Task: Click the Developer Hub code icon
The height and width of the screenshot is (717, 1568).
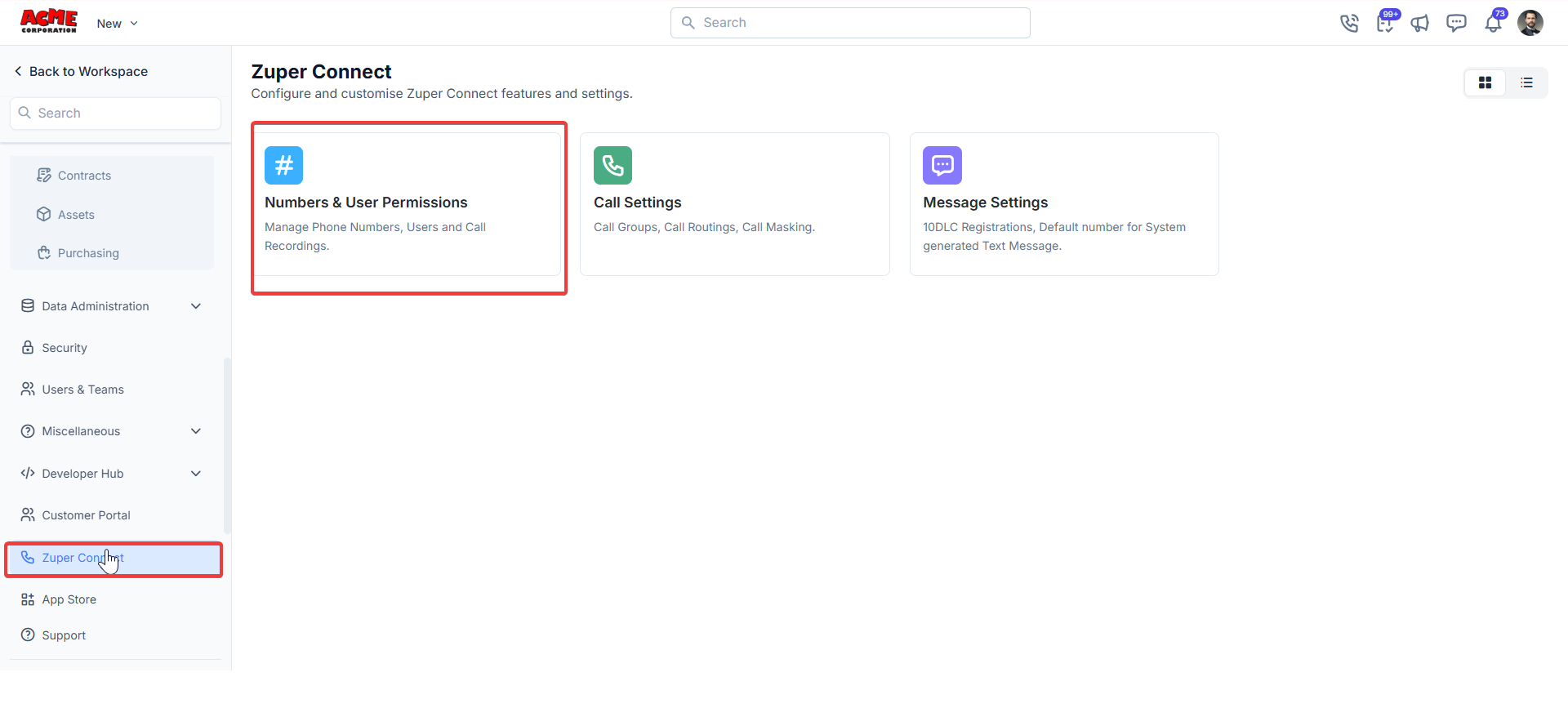Action: tap(28, 473)
